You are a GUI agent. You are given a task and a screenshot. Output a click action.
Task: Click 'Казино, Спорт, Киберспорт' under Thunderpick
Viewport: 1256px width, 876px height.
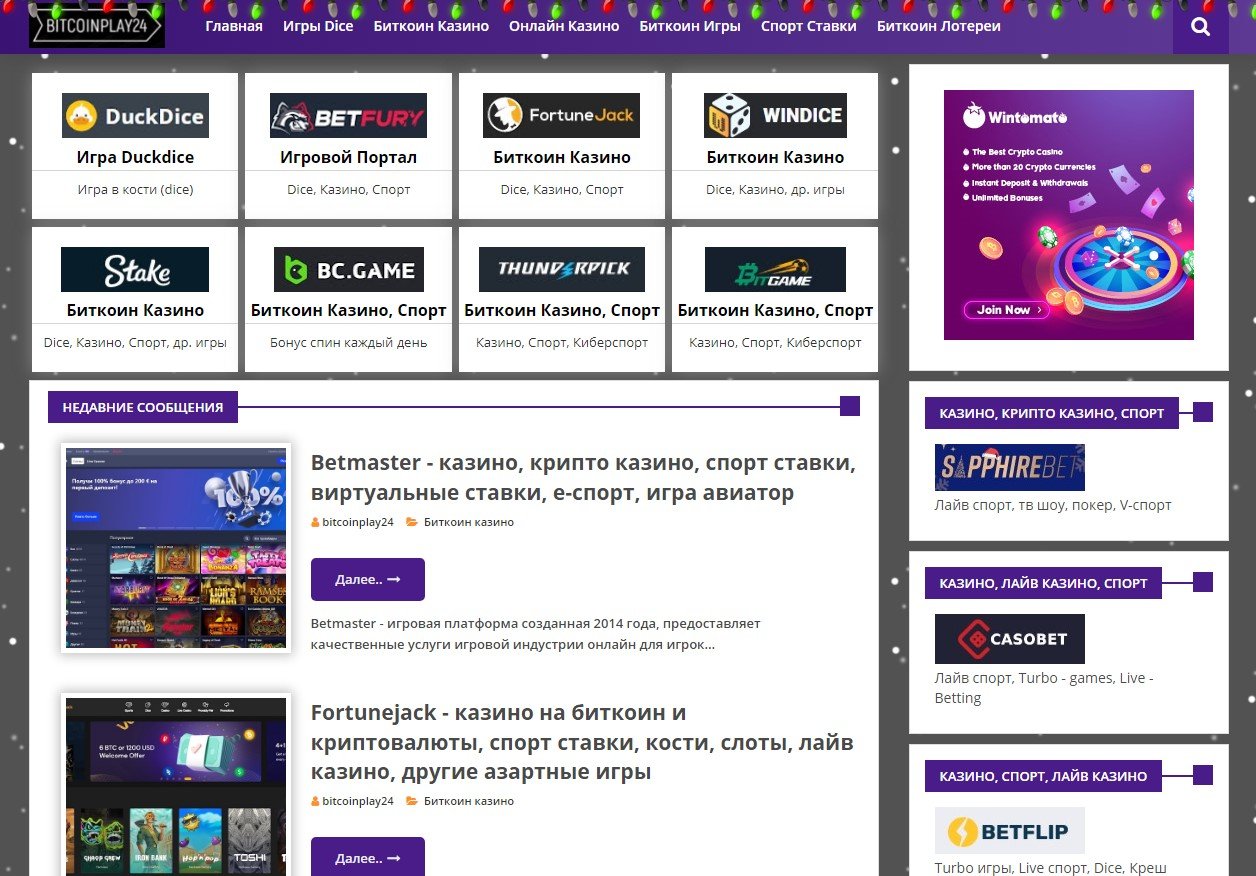[562, 342]
